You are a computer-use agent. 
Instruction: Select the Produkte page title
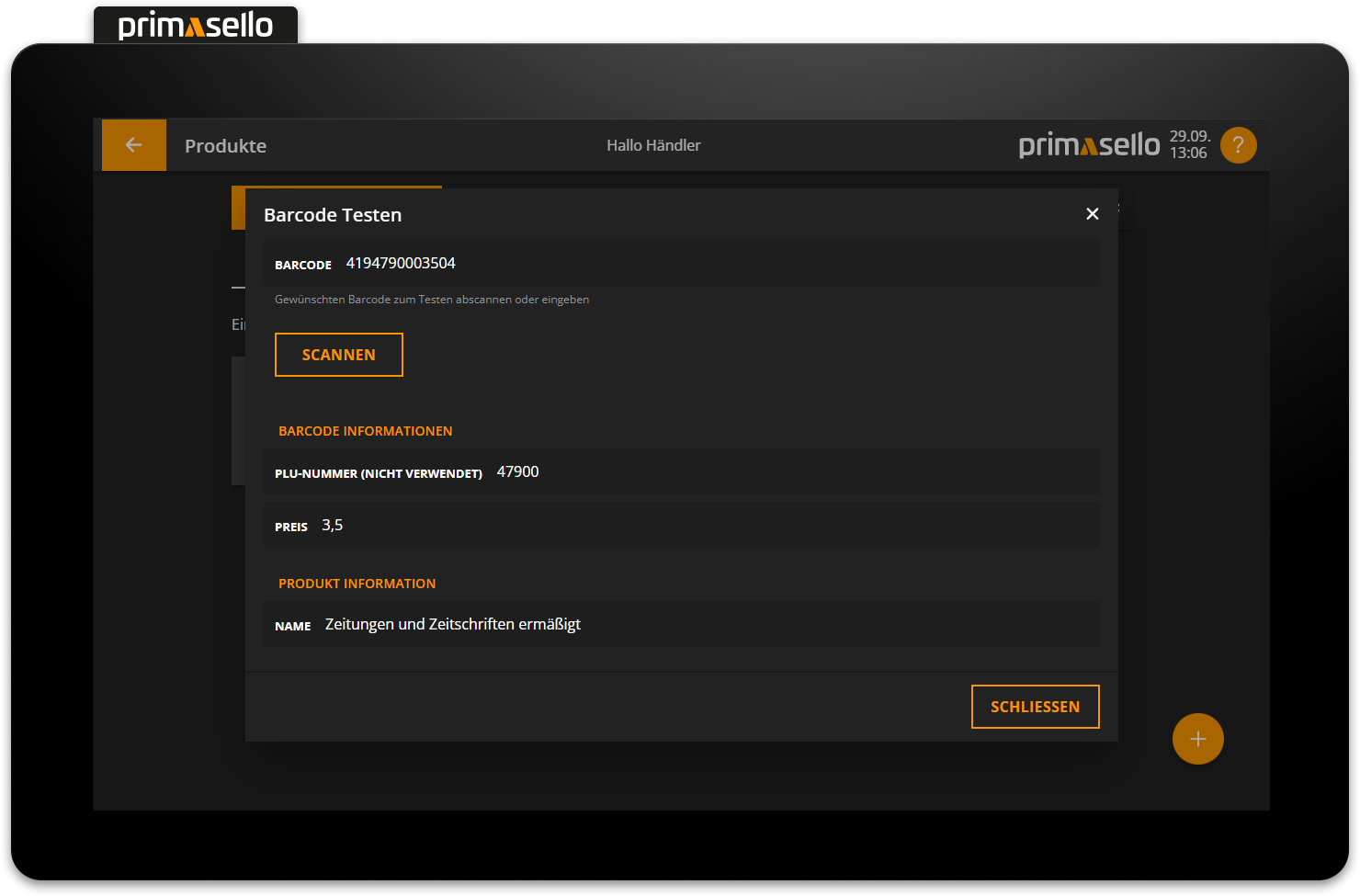[225, 145]
